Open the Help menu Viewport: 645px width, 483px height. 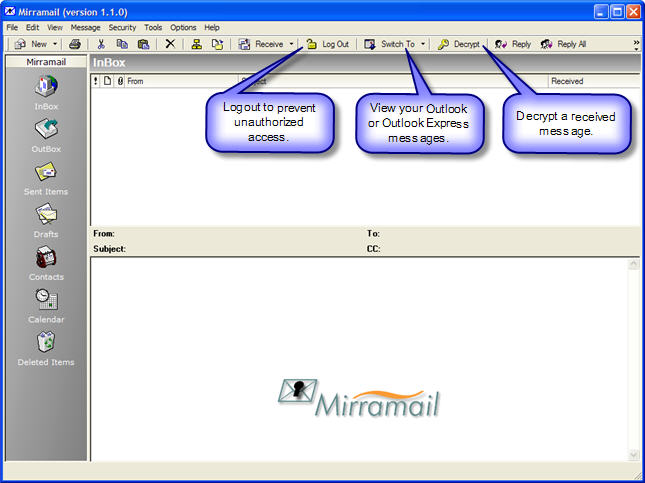pos(212,28)
